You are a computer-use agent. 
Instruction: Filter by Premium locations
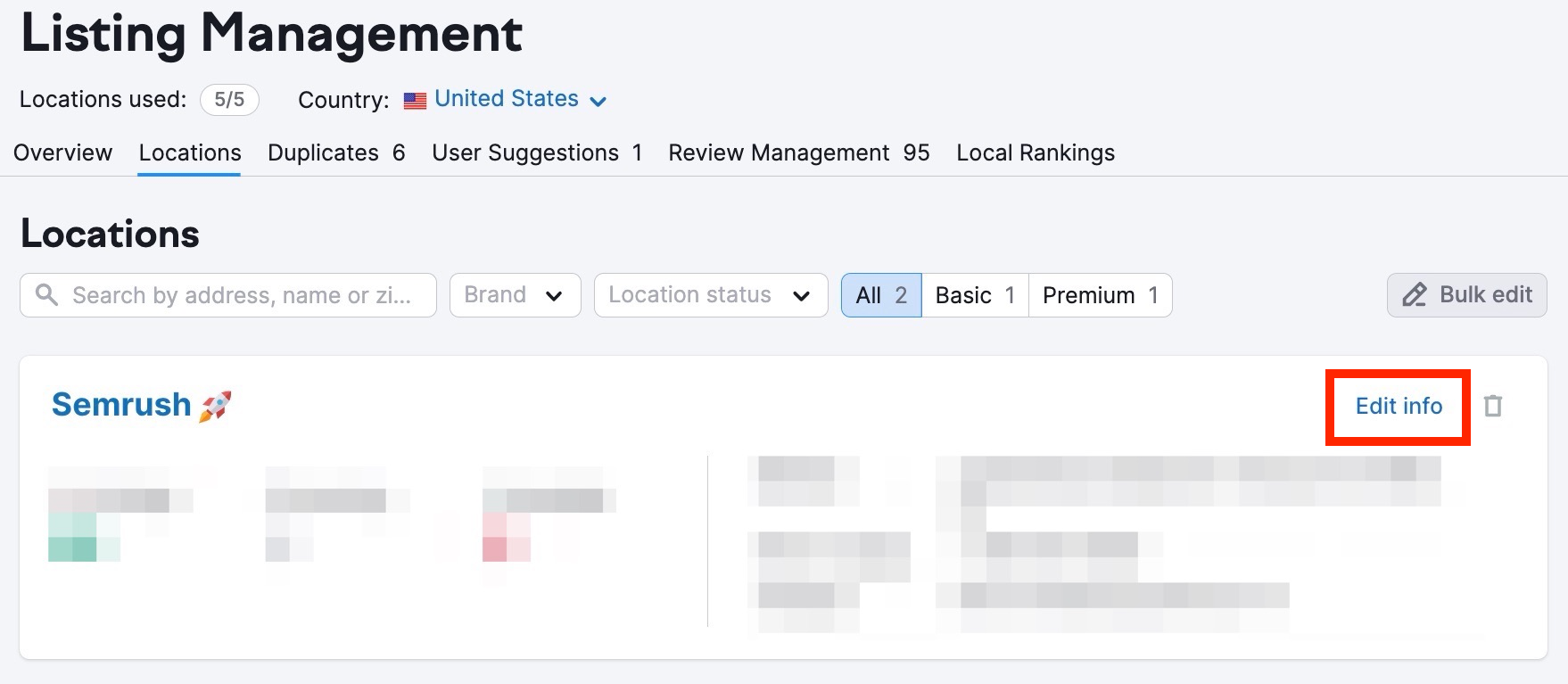pos(1100,295)
